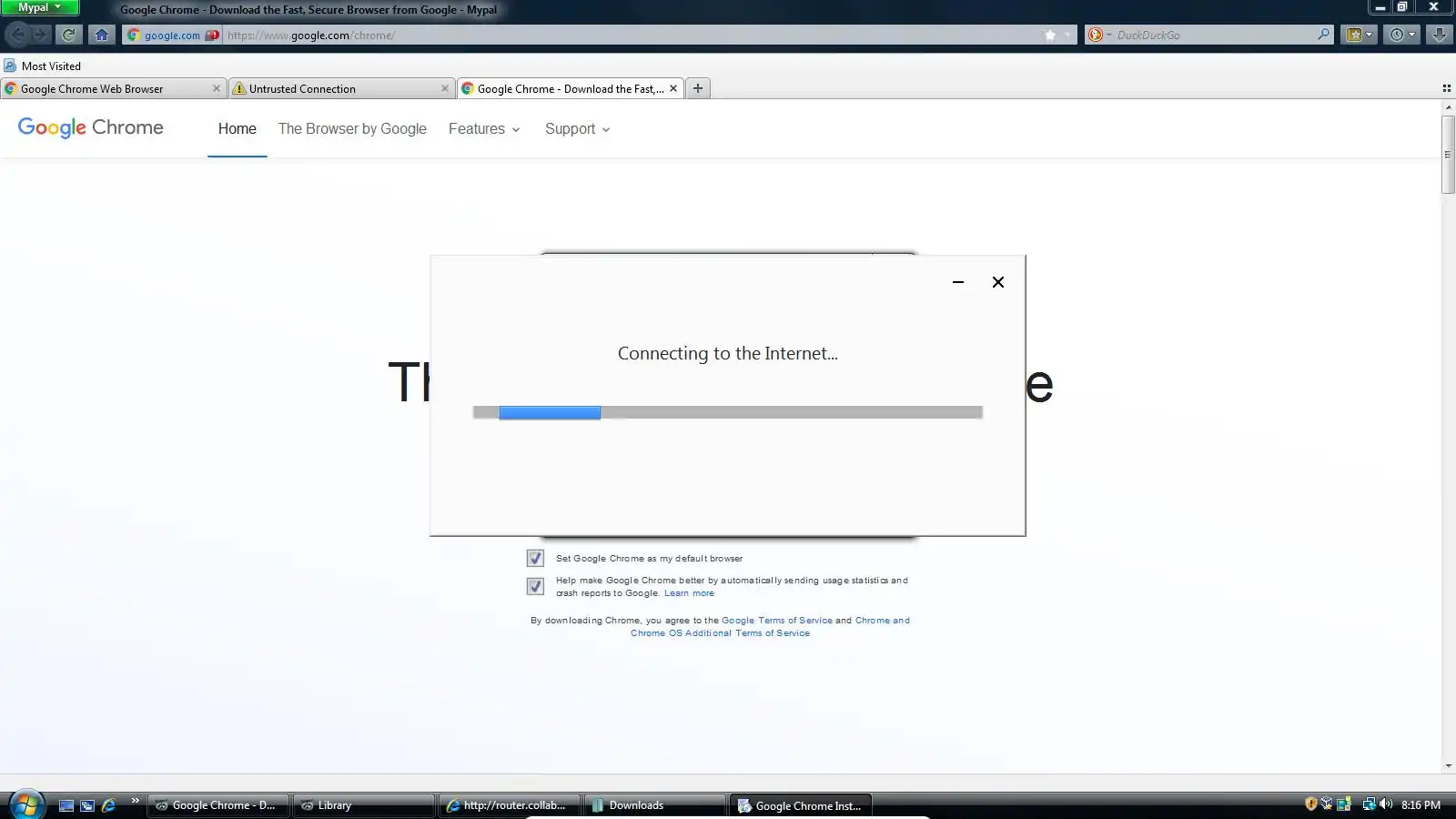Screen dimensions: 1456x819
Task: Open the Most Visited bookmarks folder
Action: [x=42, y=66]
